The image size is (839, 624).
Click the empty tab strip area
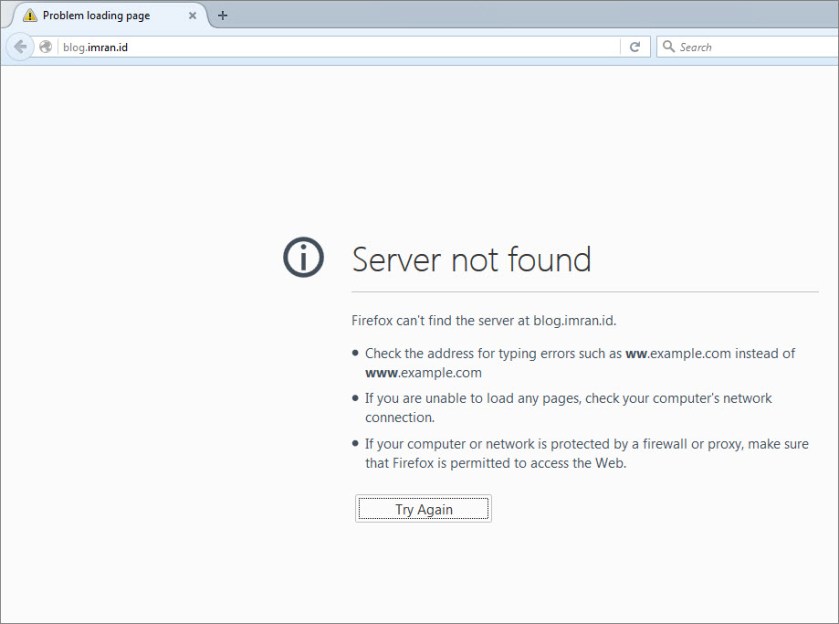point(500,15)
